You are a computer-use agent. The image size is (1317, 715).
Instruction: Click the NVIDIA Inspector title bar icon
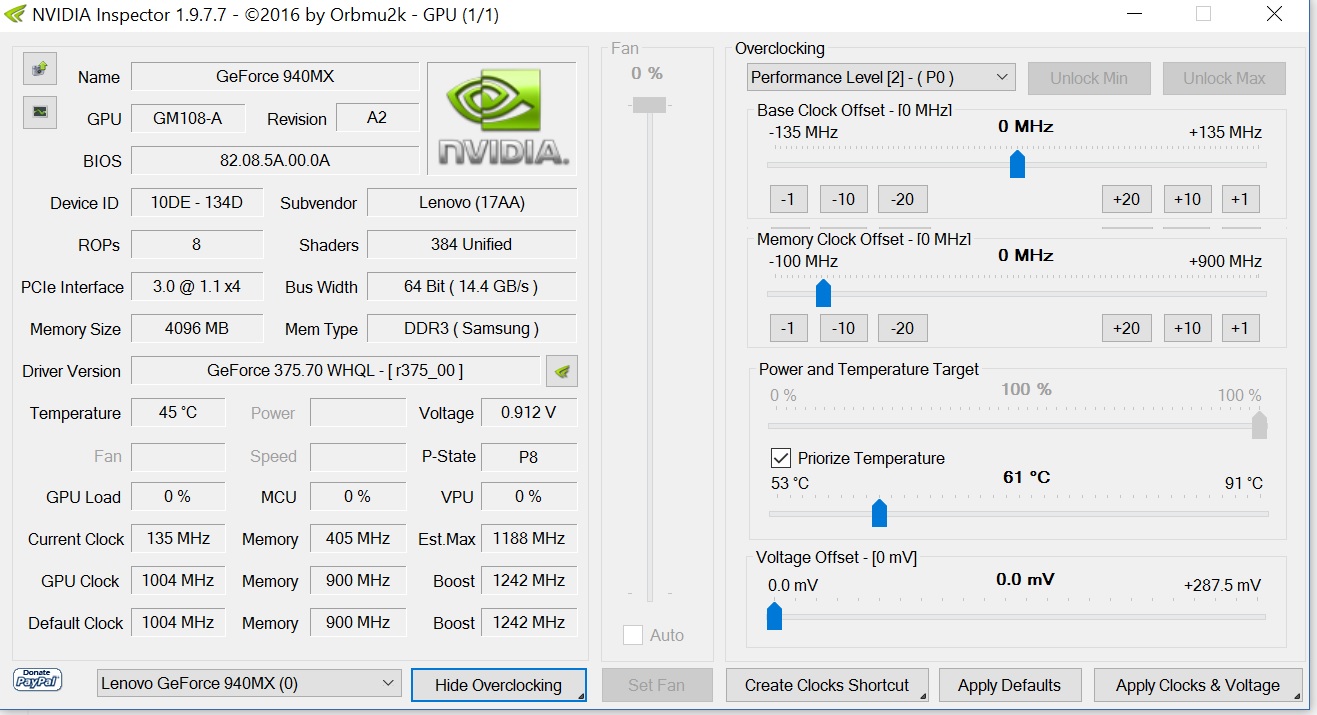tap(14, 14)
